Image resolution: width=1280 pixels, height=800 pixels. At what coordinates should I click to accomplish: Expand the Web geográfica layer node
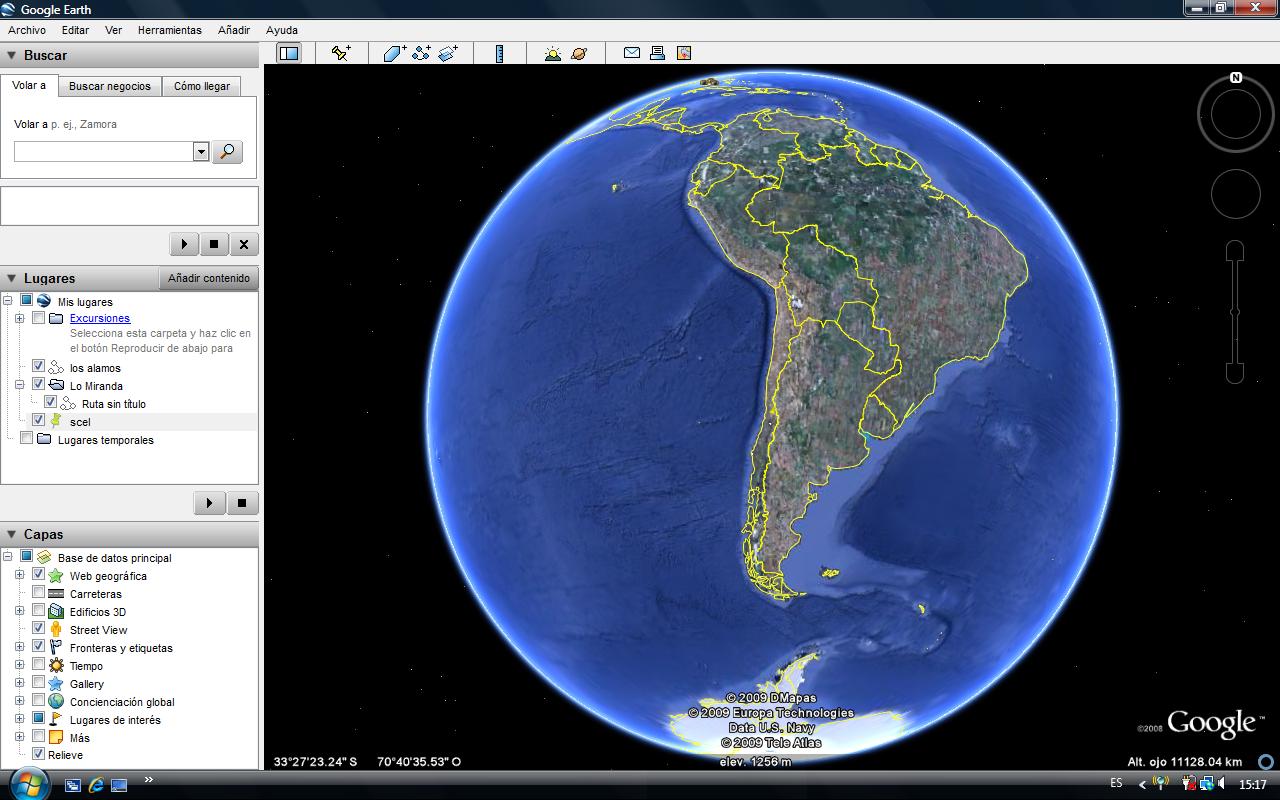(x=20, y=575)
